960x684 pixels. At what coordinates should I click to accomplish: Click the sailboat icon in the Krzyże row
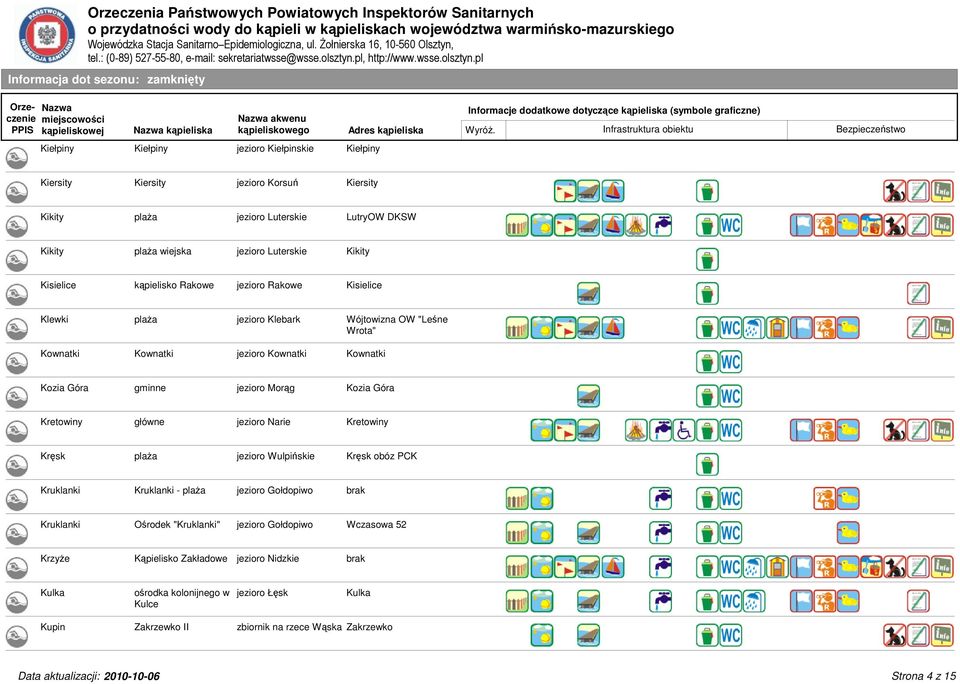pos(613,568)
